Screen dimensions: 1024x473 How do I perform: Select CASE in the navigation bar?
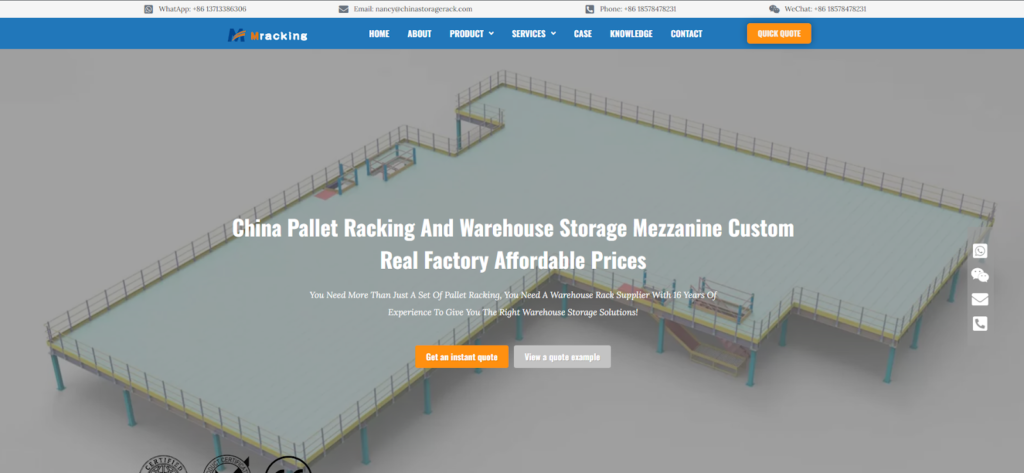[x=583, y=34]
